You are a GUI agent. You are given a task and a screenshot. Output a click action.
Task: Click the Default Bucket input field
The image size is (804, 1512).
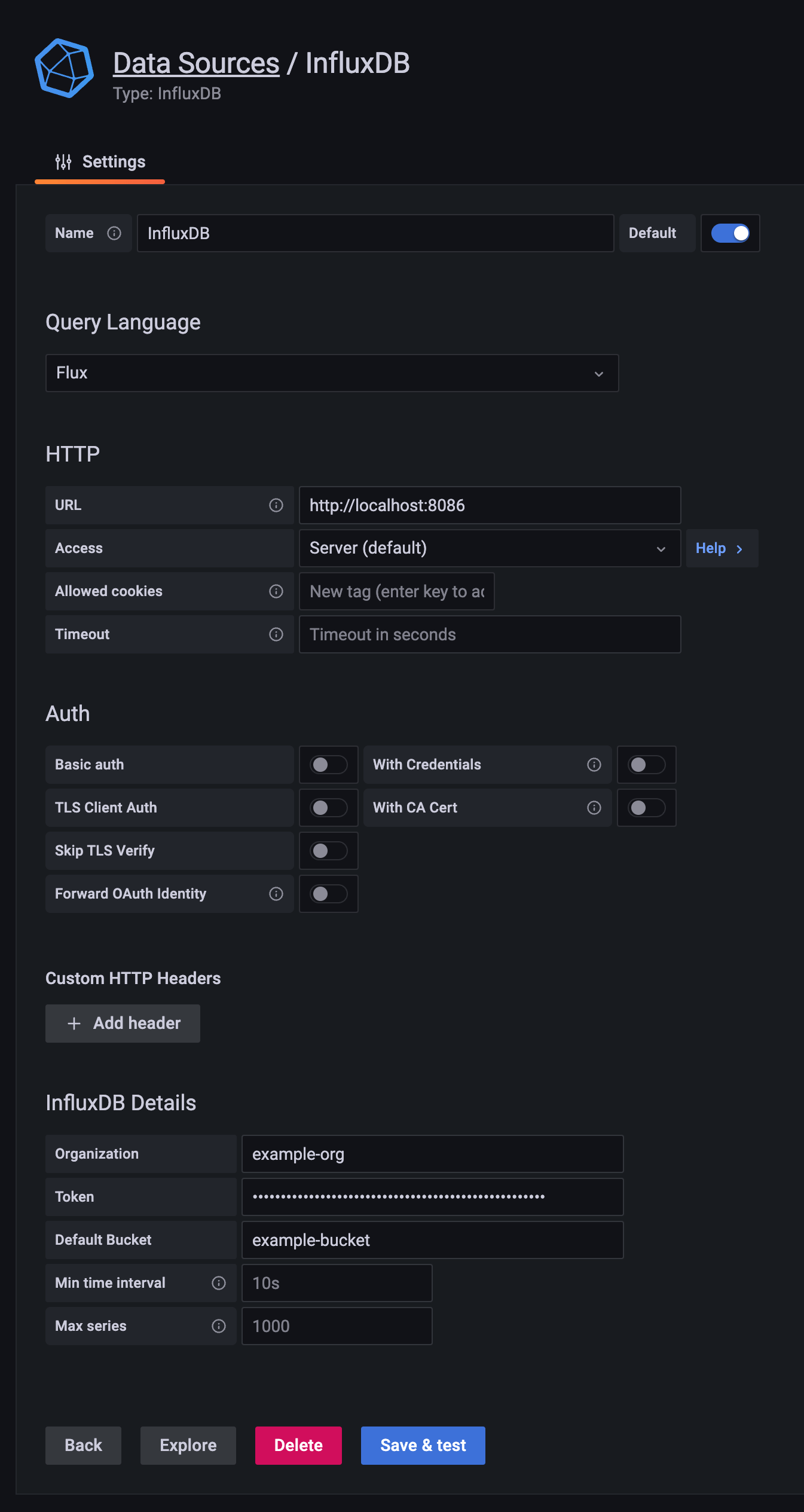433,1240
